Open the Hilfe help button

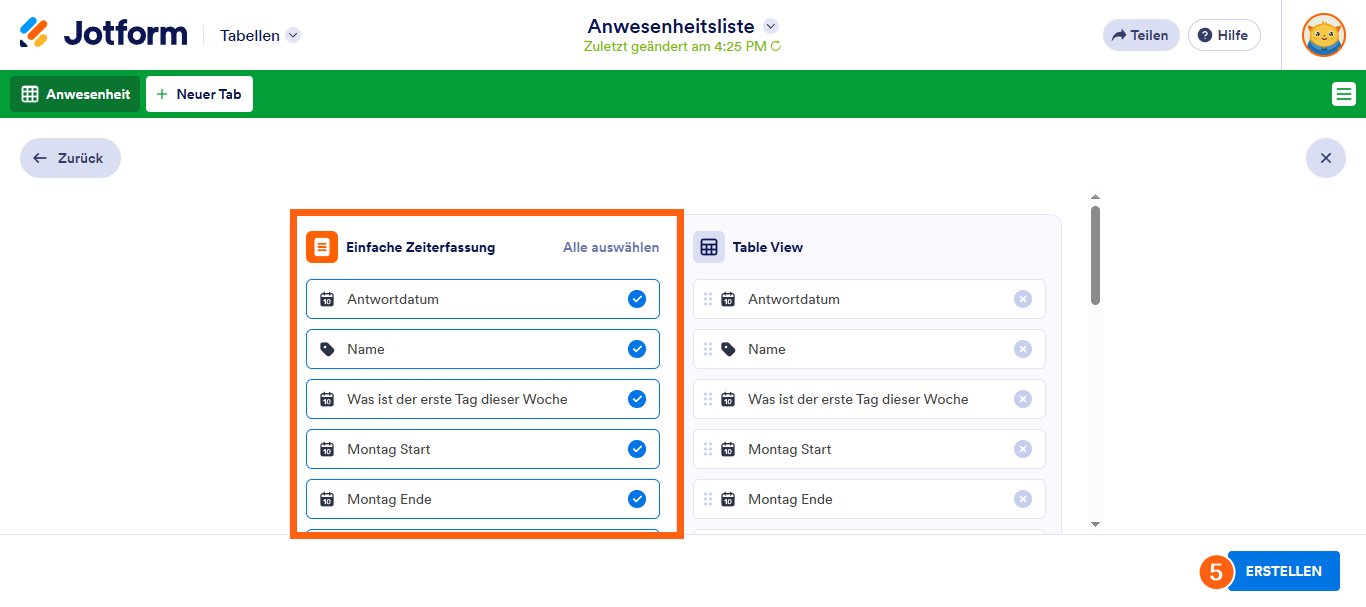pyautogui.click(x=1224, y=35)
